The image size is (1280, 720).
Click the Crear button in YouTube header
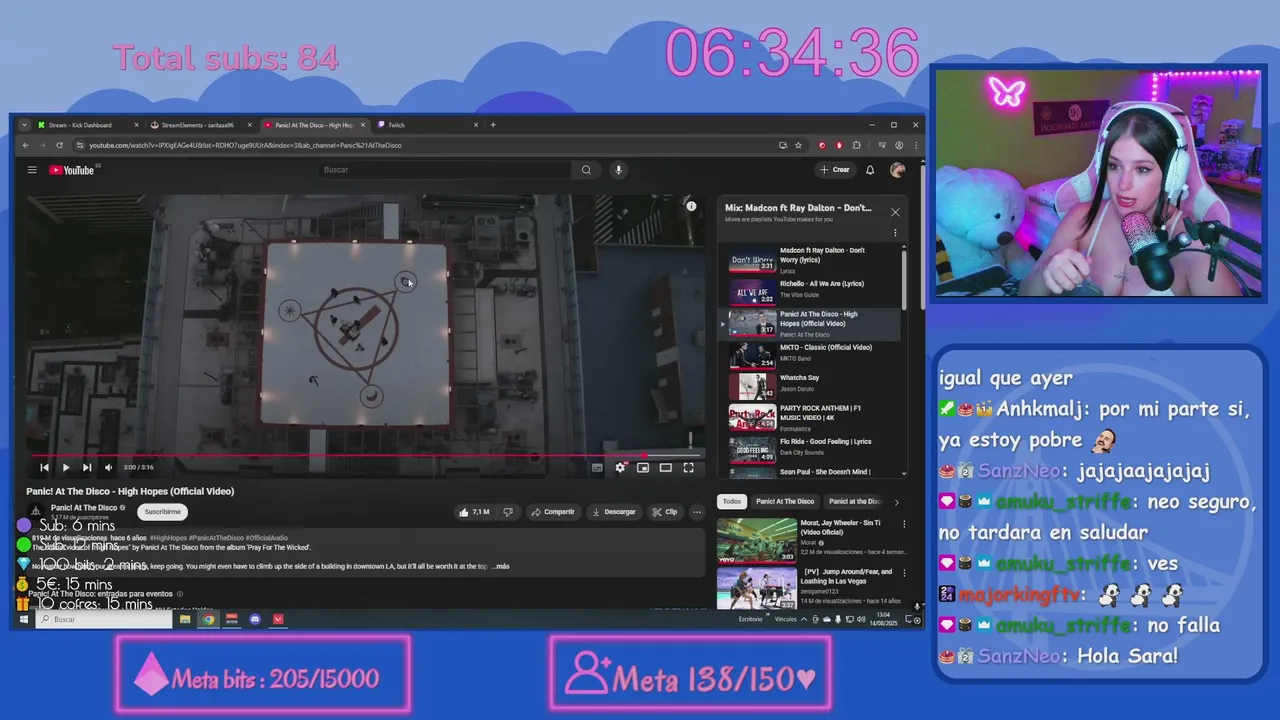click(x=835, y=170)
